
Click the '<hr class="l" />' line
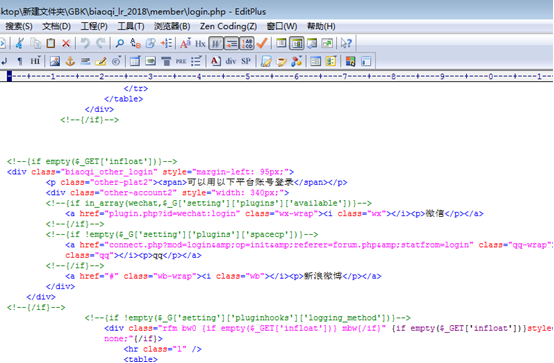163,349
